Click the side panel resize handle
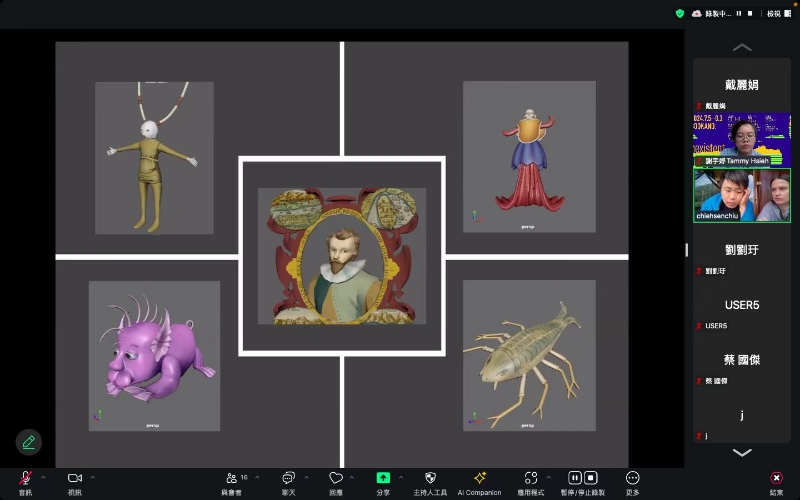Image resolution: width=800 pixels, height=500 pixels. [x=687, y=250]
